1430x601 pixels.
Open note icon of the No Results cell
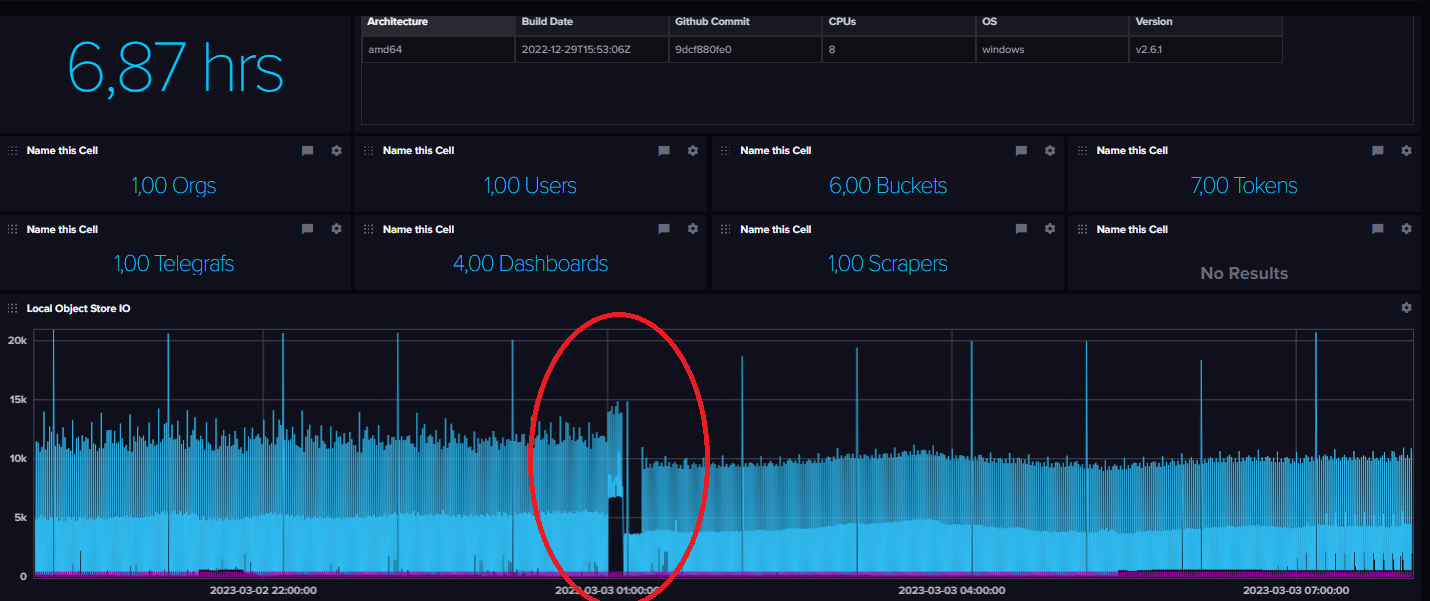point(1378,229)
